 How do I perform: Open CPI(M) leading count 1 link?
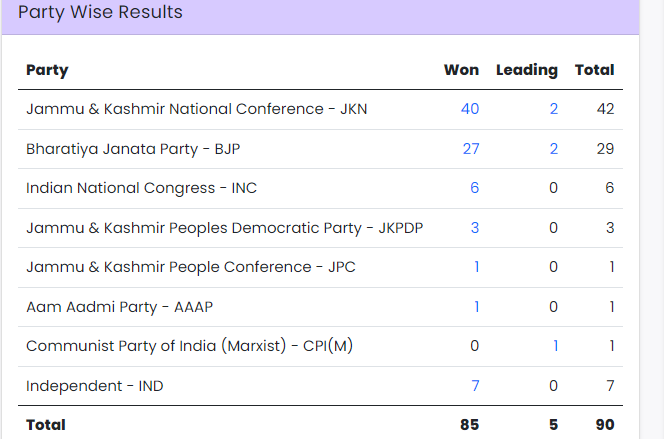555,346
